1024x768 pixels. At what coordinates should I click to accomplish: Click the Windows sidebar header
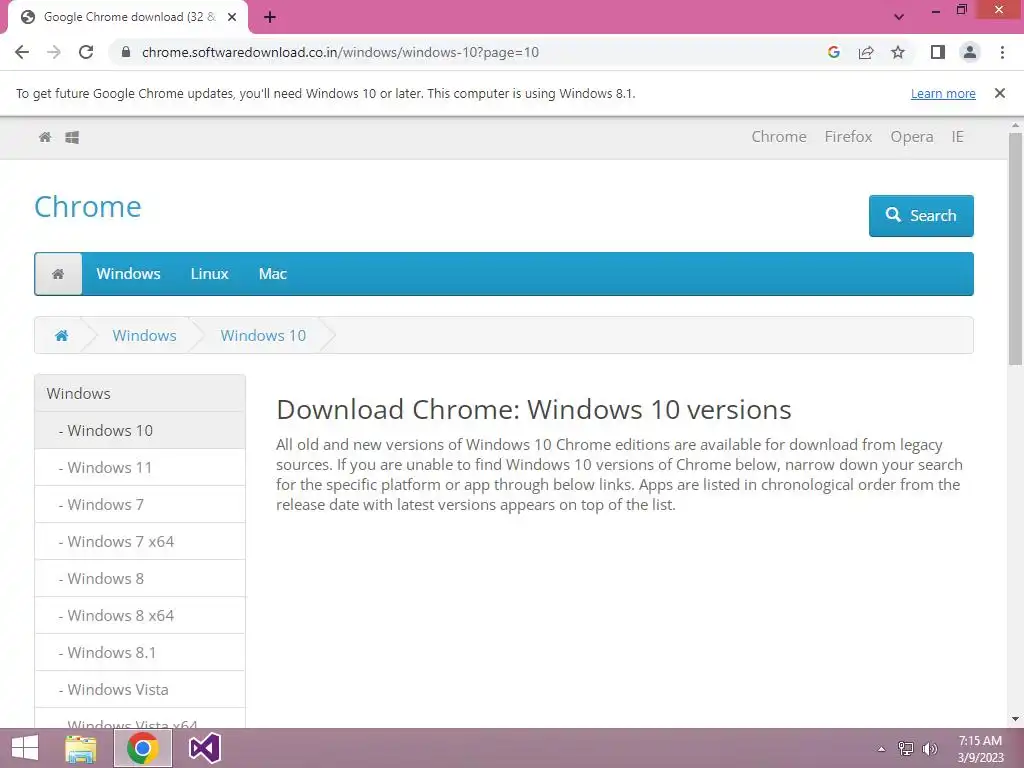coord(140,393)
